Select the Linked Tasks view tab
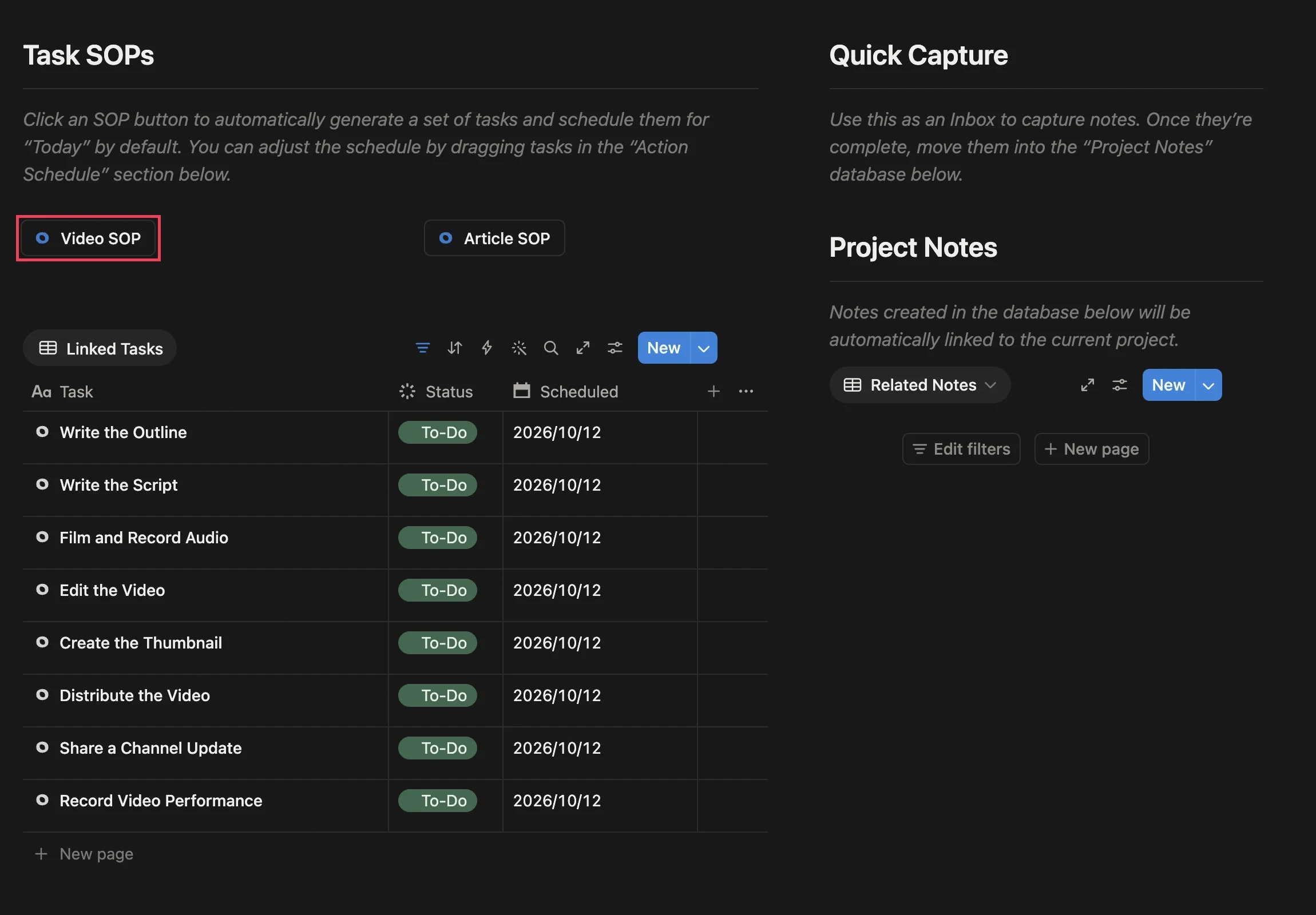 [100, 348]
